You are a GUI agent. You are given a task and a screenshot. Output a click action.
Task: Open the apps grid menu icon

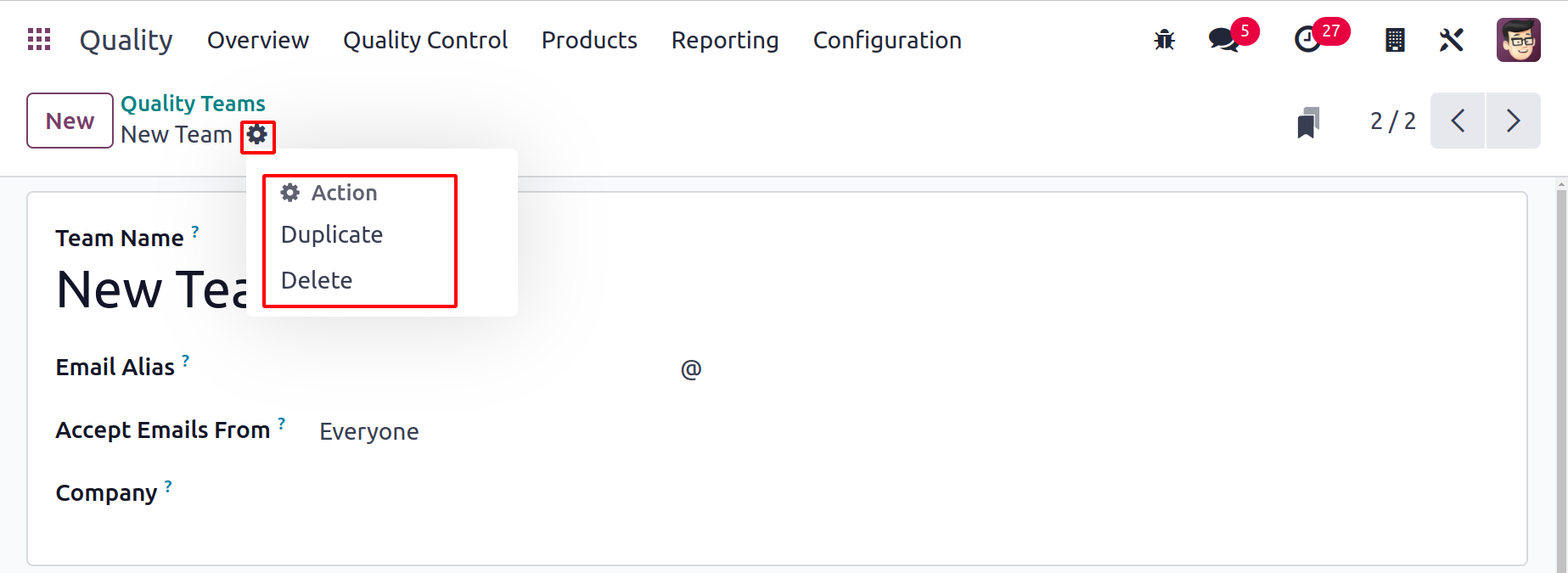[39, 39]
